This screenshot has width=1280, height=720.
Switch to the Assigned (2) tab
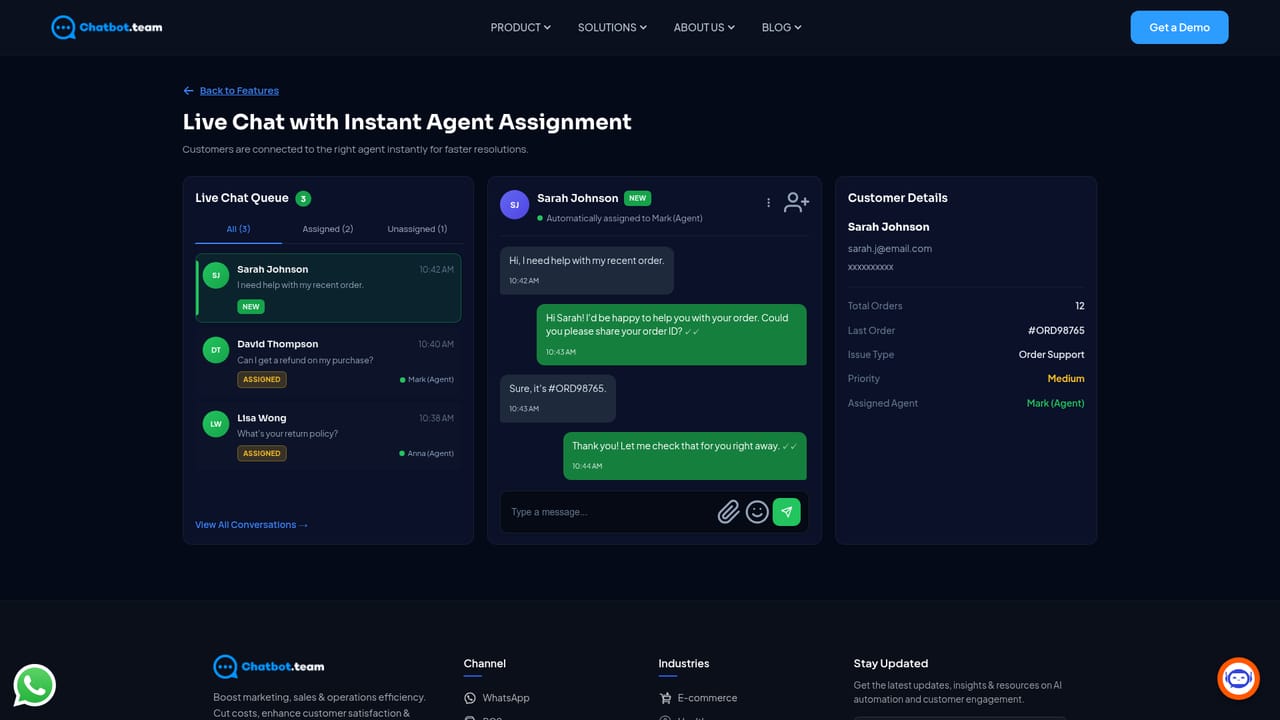[x=328, y=229]
